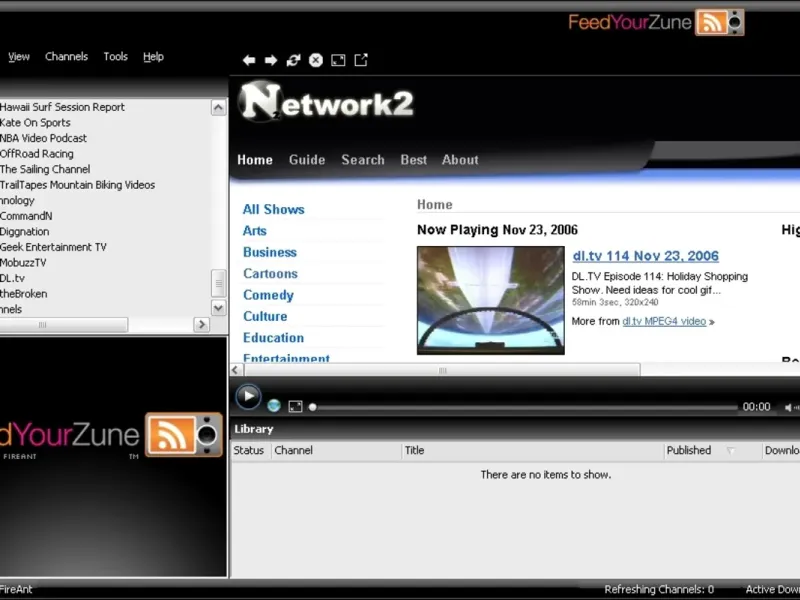
Task: Click the Cartoons category link
Action: [270, 273]
